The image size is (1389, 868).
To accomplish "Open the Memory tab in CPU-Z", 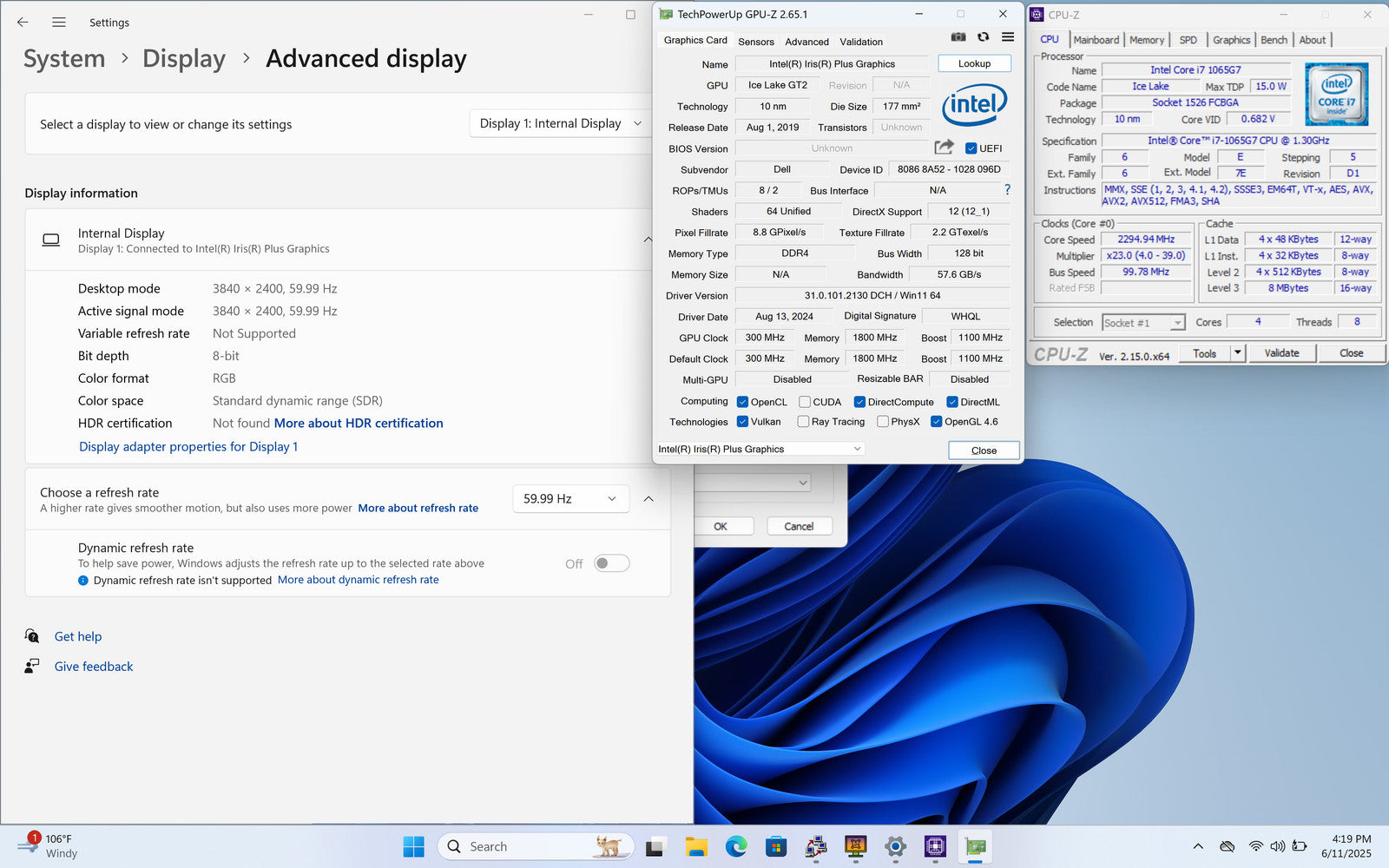I will [1147, 40].
